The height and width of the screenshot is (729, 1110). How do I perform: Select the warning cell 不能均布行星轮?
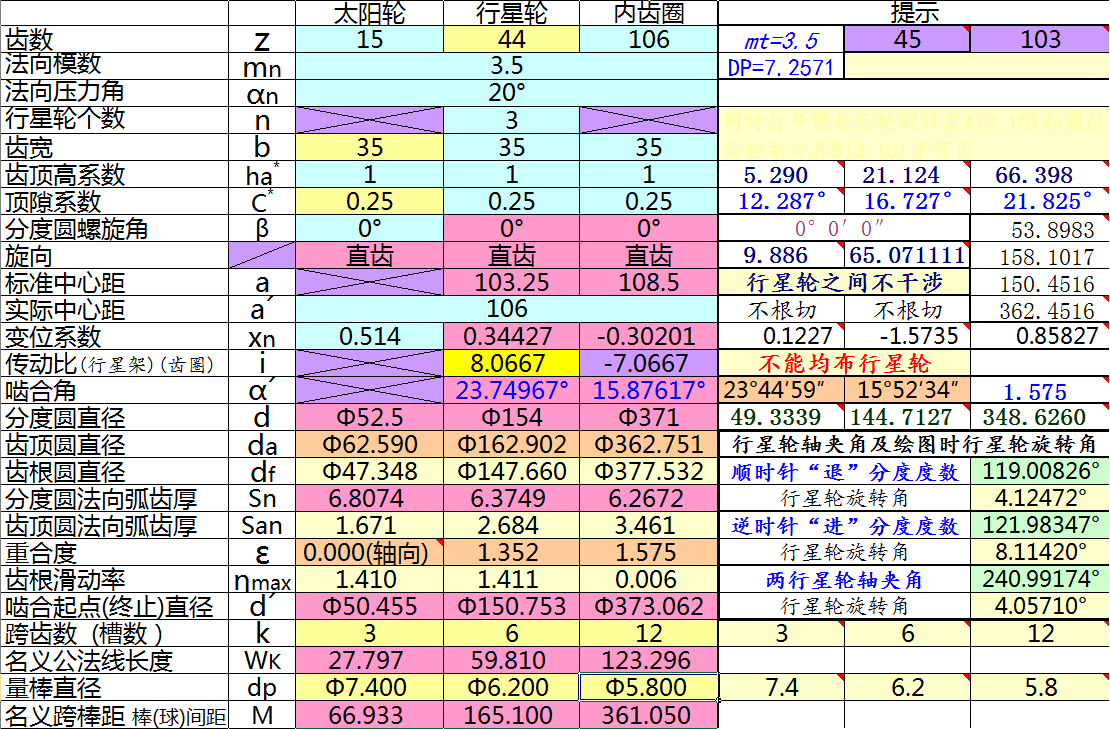point(844,363)
